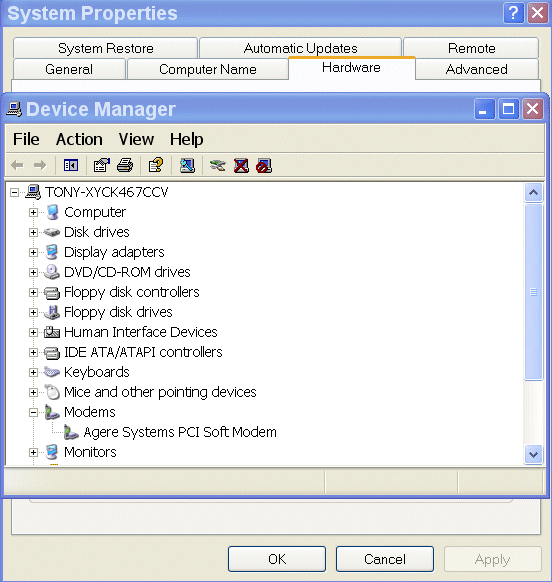Open the Action menu
This screenshot has height=582, width=552.
pos(79,140)
